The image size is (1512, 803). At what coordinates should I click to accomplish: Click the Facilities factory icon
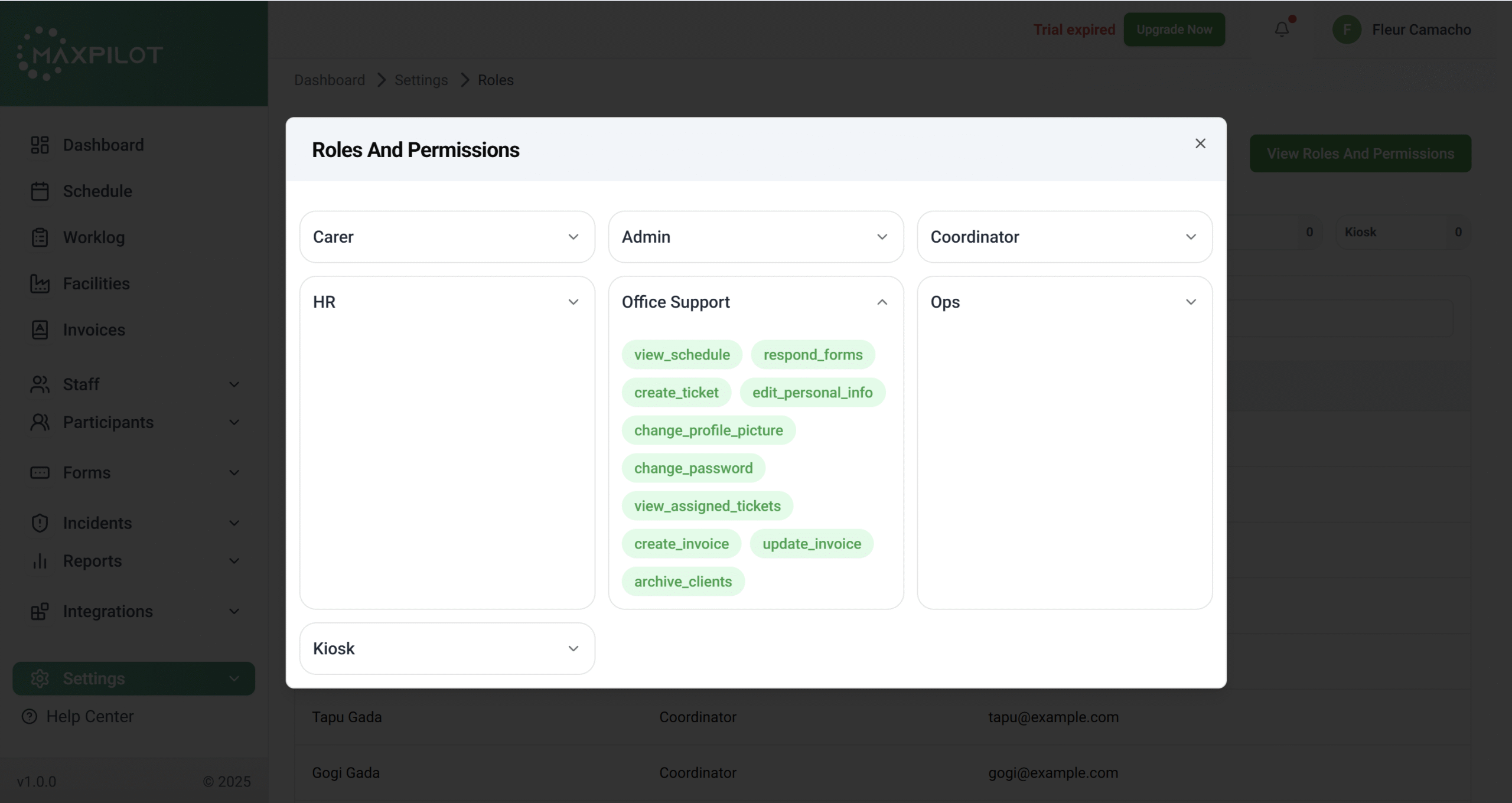(x=40, y=284)
